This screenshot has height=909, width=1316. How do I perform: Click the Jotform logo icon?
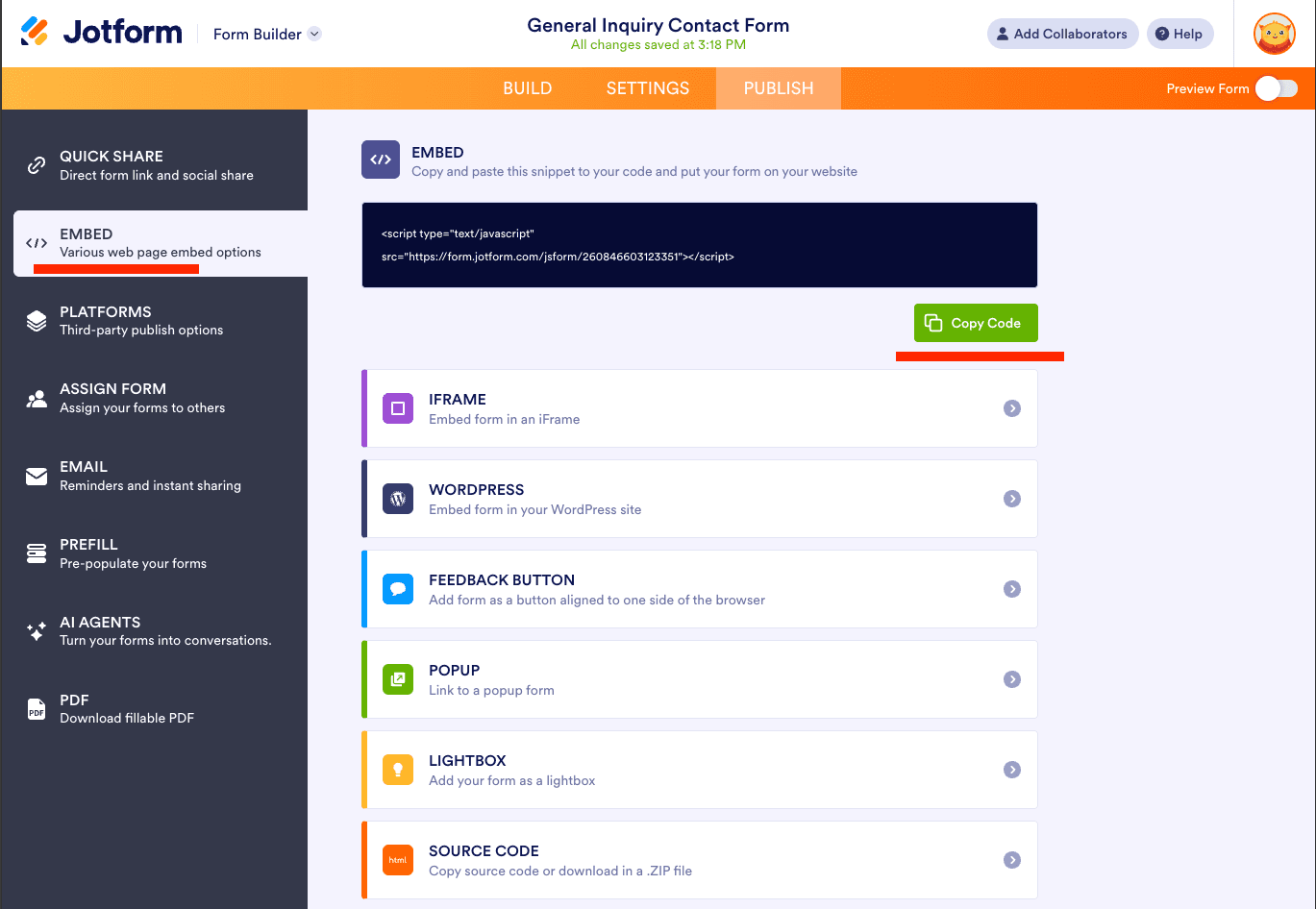35,33
